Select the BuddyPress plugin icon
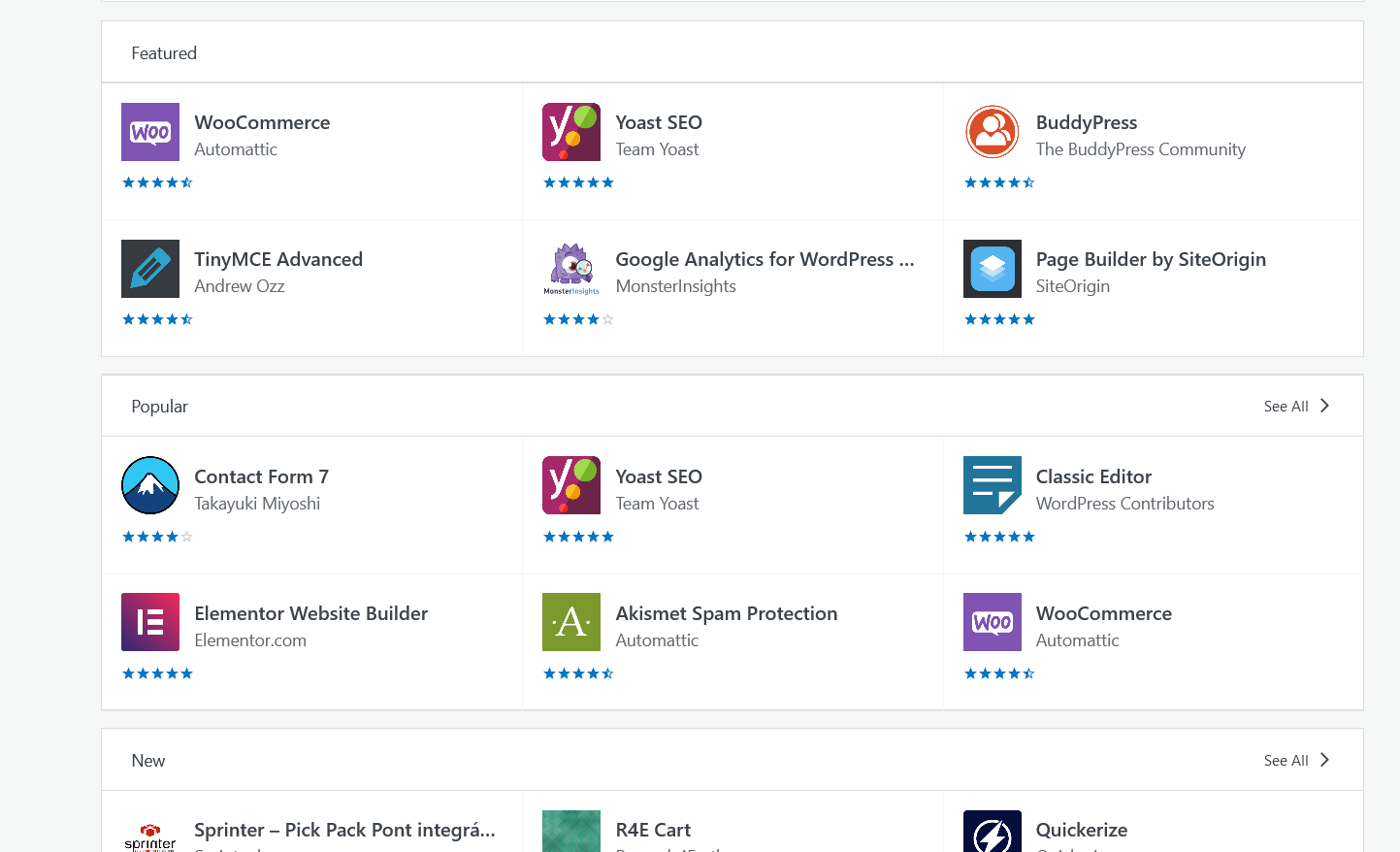The width and height of the screenshot is (1400, 852). 993,132
